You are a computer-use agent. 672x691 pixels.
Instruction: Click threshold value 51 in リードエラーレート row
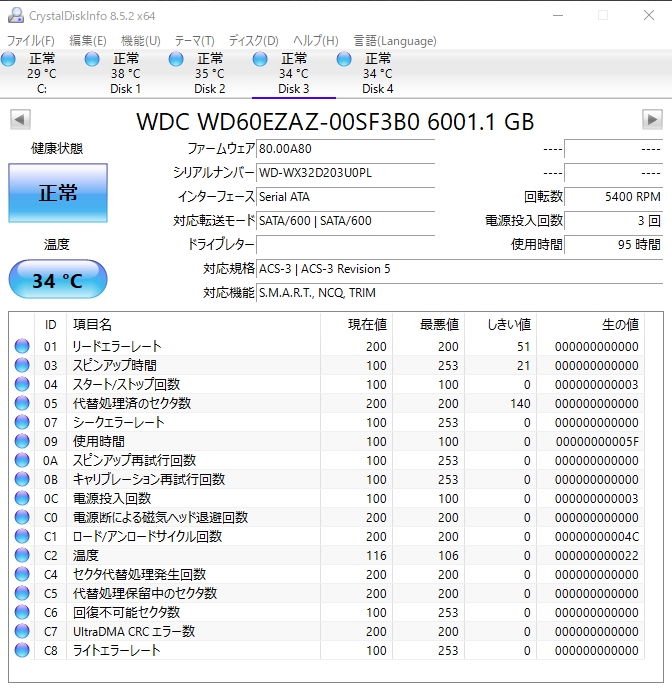click(x=523, y=346)
